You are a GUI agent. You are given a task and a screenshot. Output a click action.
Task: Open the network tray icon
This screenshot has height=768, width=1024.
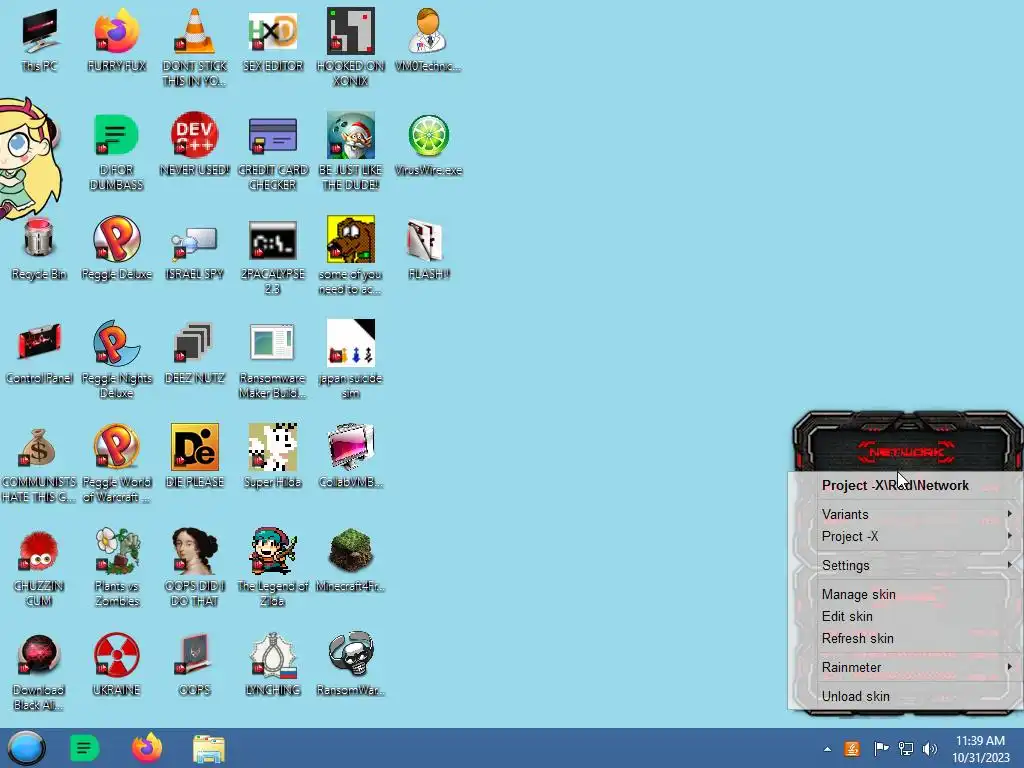(906, 748)
